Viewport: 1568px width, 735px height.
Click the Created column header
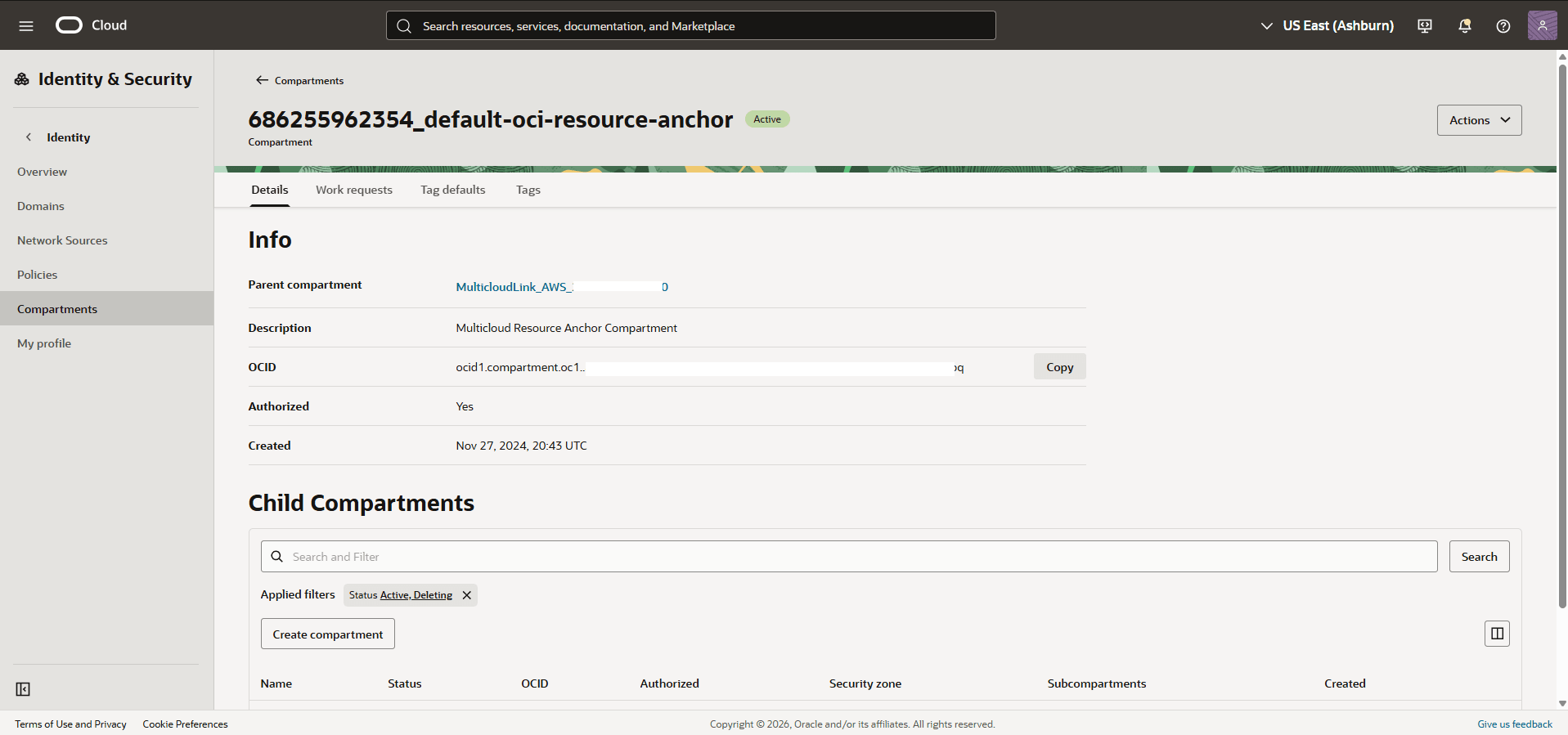click(1346, 683)
